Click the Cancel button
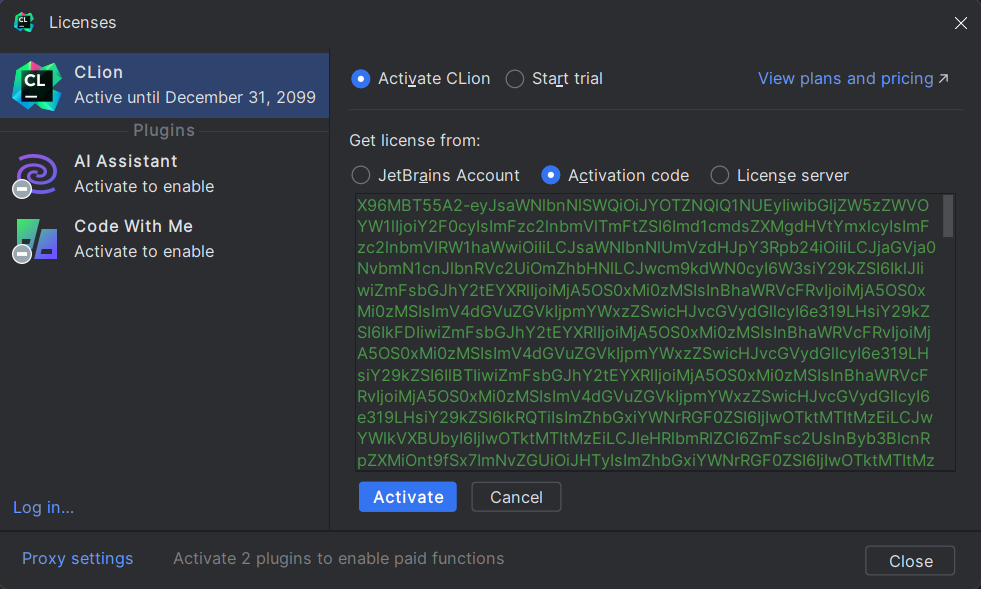Screen dimensions: 981x589 point(516,497)
